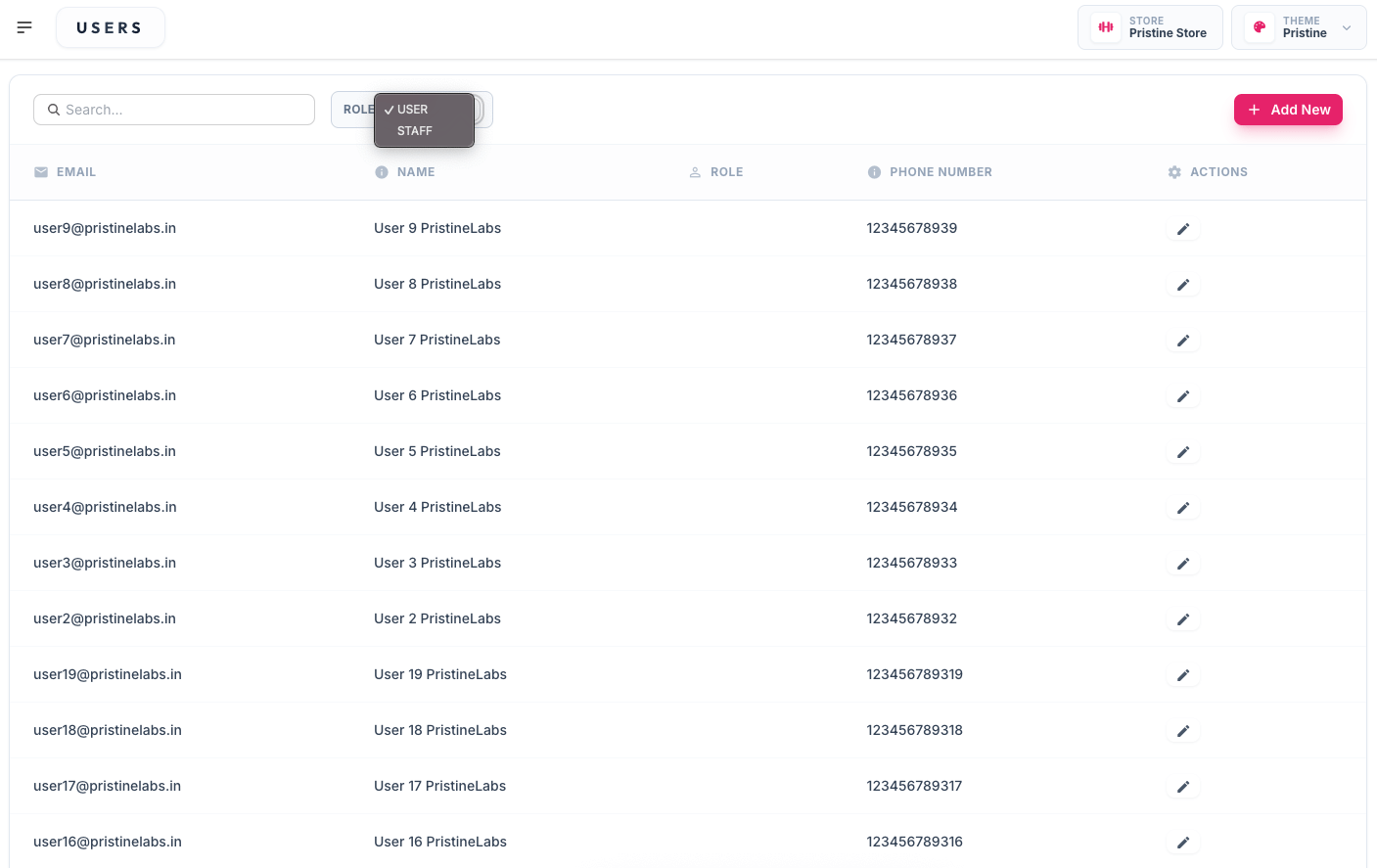
Task: Click the person icon beside the ROLE header
Action: coord(694,171)
